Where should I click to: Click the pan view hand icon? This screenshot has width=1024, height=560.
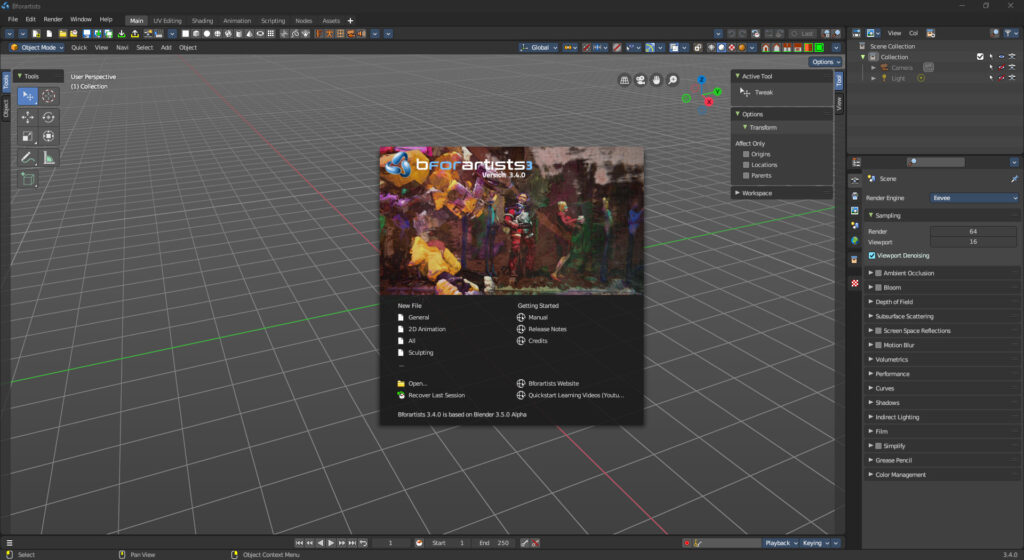click(x=656, y=80)
